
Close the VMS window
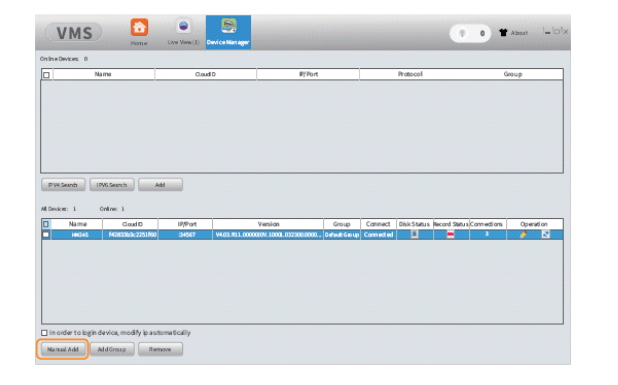click(x=565, y=31)
